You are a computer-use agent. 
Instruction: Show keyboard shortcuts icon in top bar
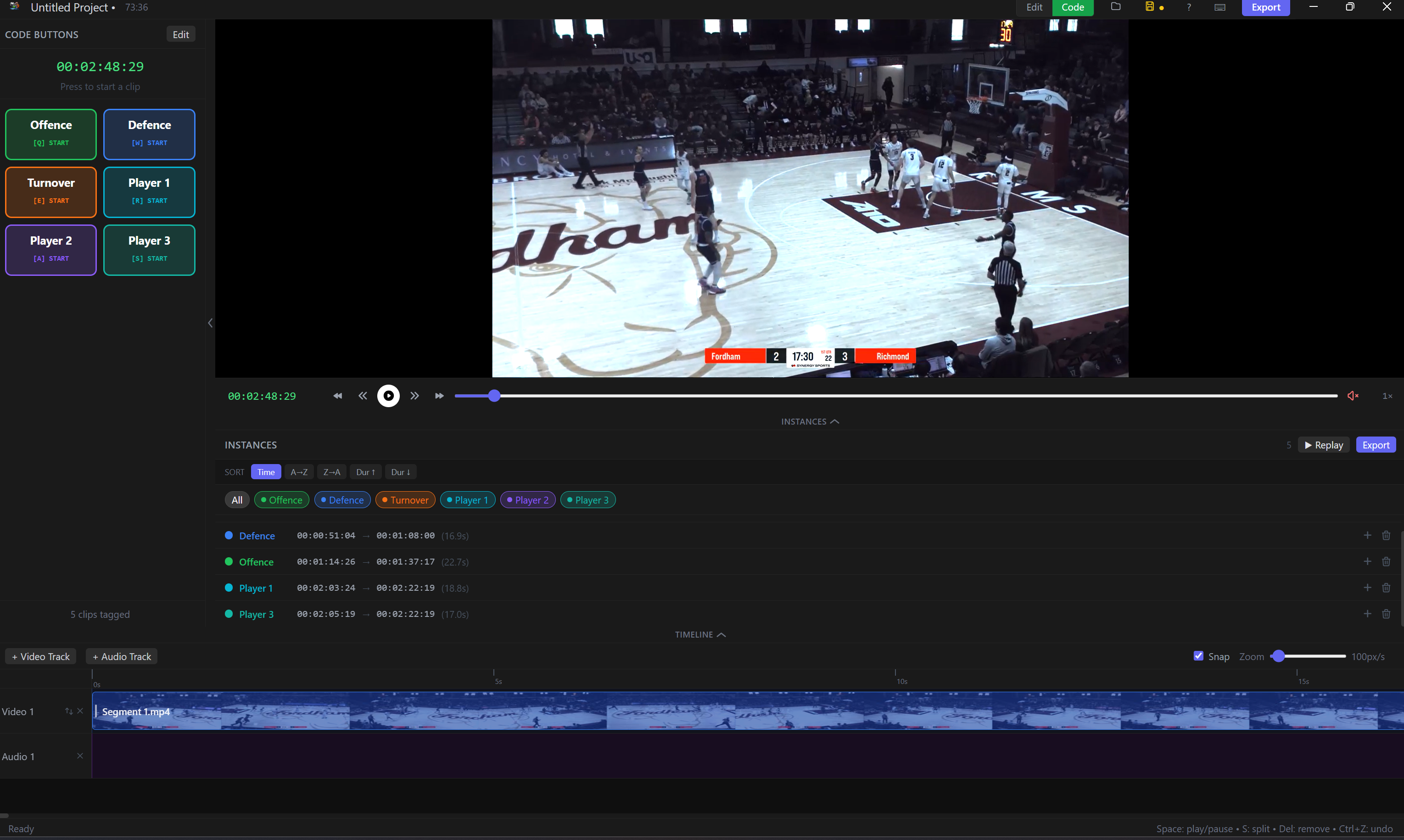click(x=1220, y=7)
